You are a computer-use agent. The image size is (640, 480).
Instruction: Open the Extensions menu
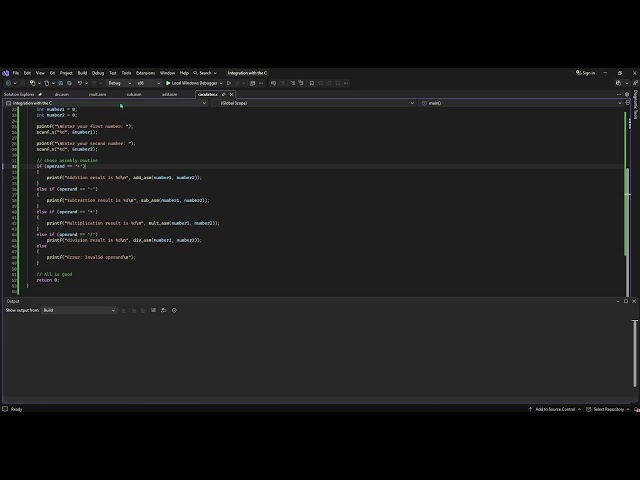click(145, 73)
